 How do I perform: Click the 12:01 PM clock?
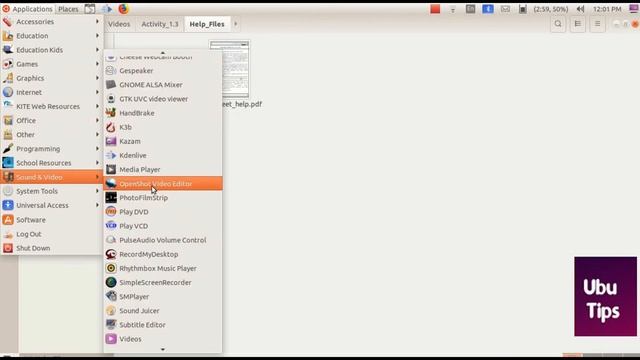[x=607, y=9]
